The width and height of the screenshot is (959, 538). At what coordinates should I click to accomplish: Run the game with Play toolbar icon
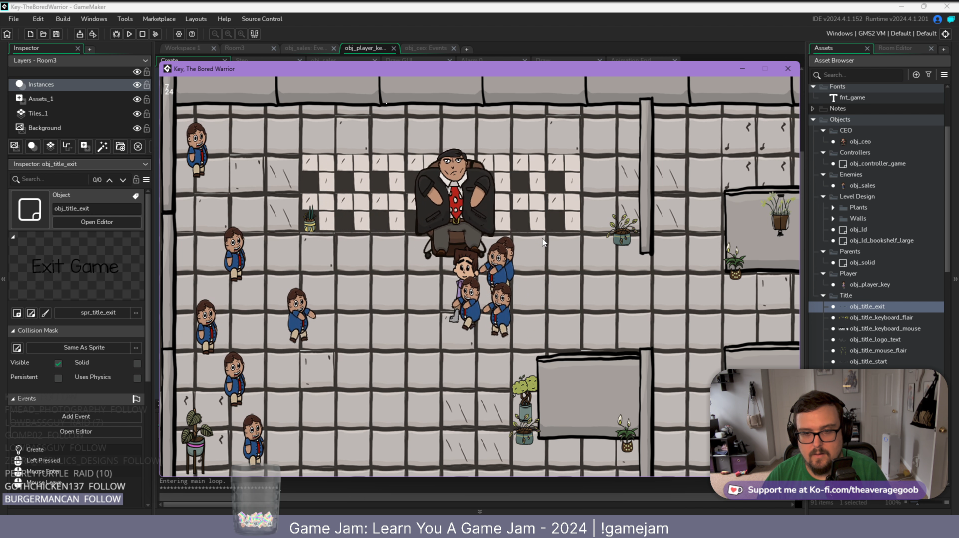coord(129,34)
